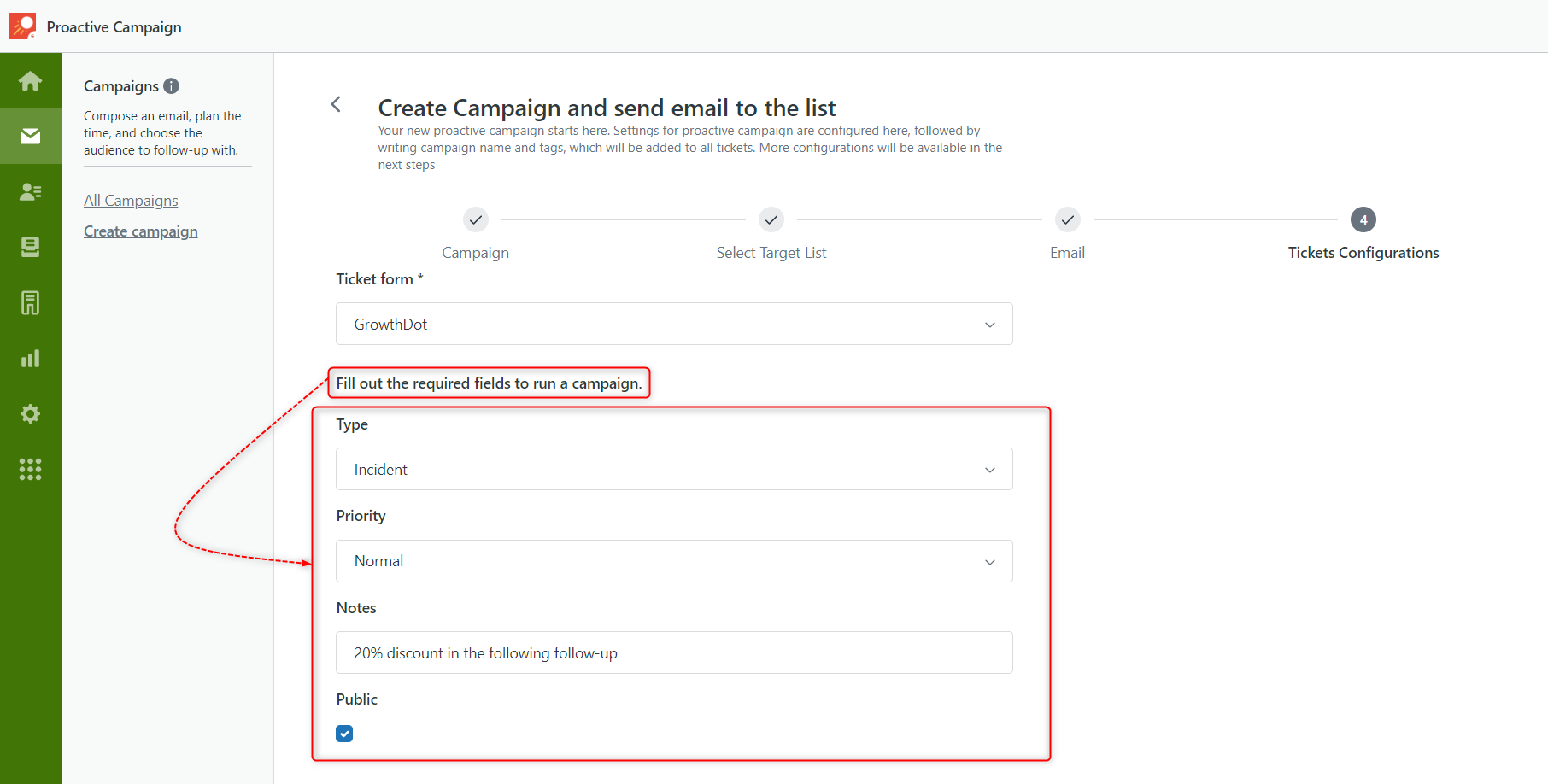Click the Ticket form dropdown chevron

[x=990, y=325]
